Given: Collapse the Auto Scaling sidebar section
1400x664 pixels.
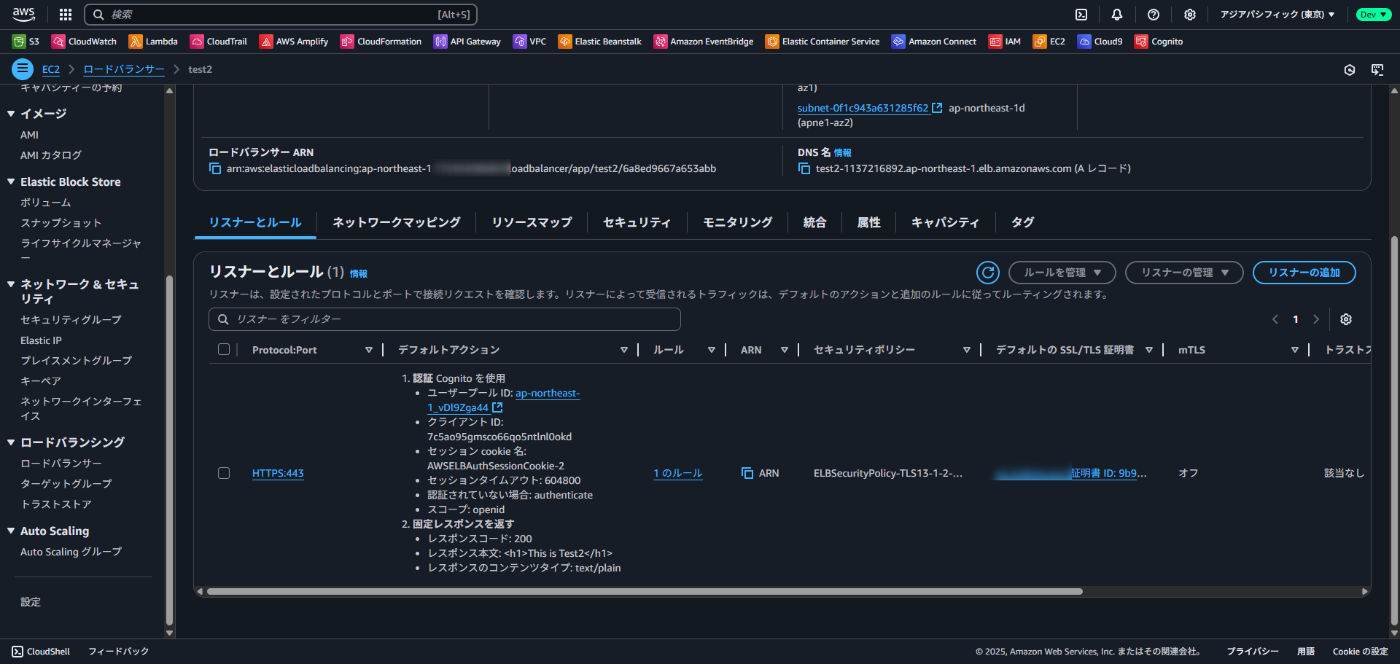Looking at the screenshot, I should tap(11, 531).
